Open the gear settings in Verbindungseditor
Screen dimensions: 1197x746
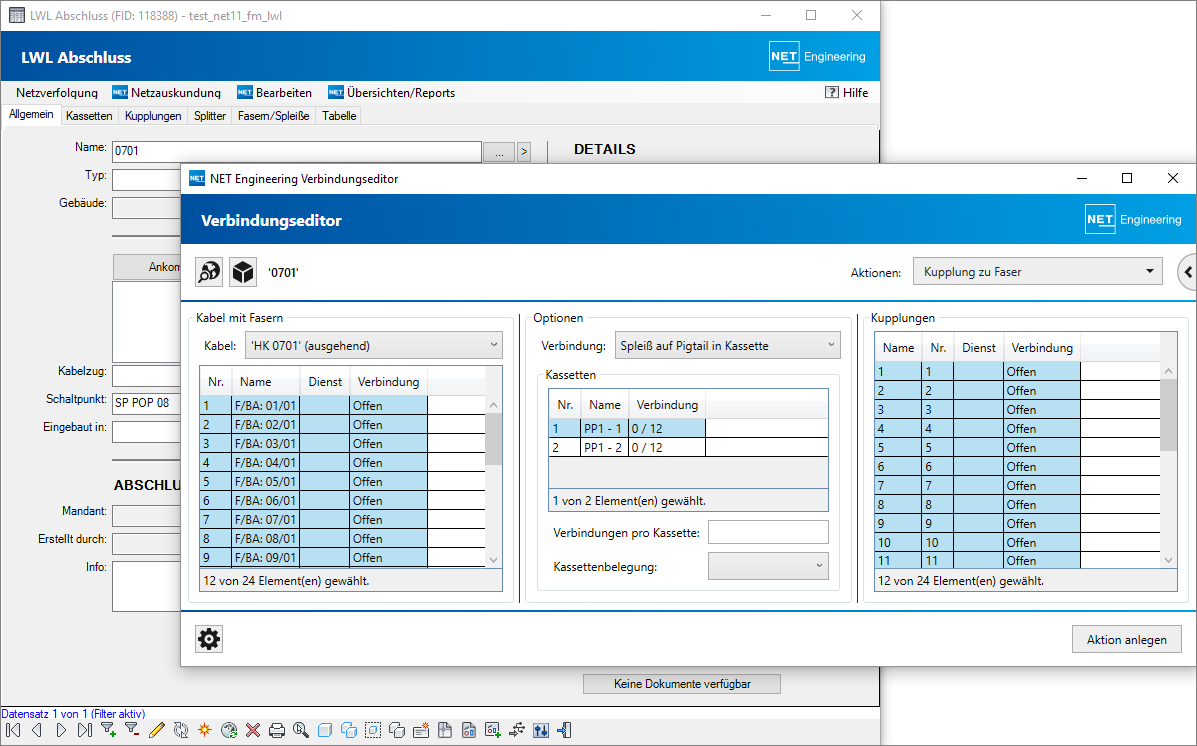pyautogui.click(x=209, y=639)
